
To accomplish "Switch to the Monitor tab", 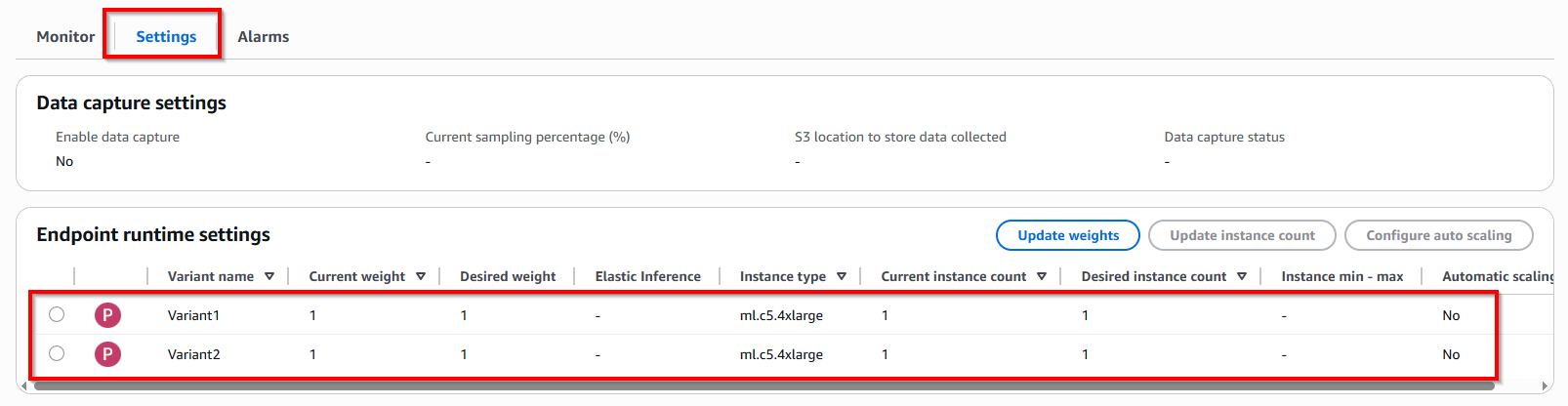I will point(65,36).
